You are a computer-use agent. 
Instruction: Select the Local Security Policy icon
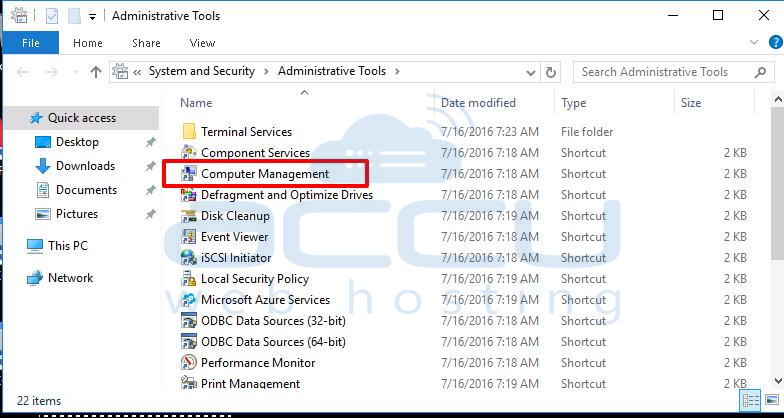[x=188, y=279]
